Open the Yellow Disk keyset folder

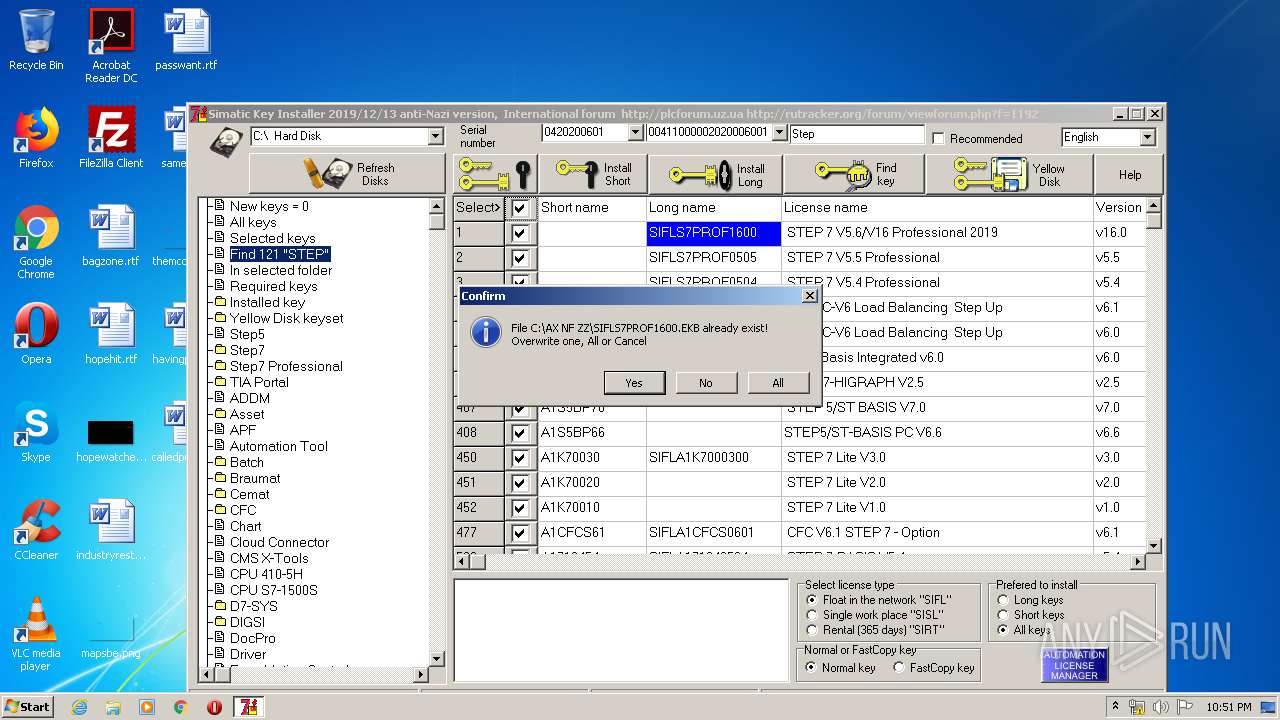tap(286, 318)
